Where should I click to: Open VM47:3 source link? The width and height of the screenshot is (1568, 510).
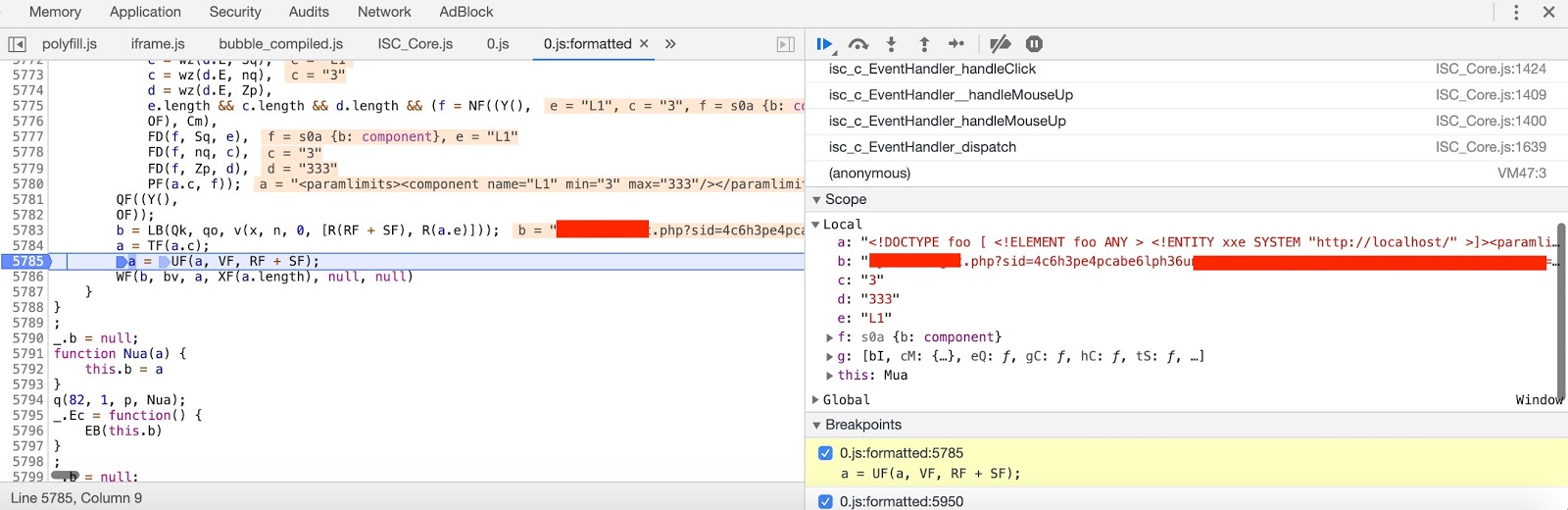pos(1522,174)
